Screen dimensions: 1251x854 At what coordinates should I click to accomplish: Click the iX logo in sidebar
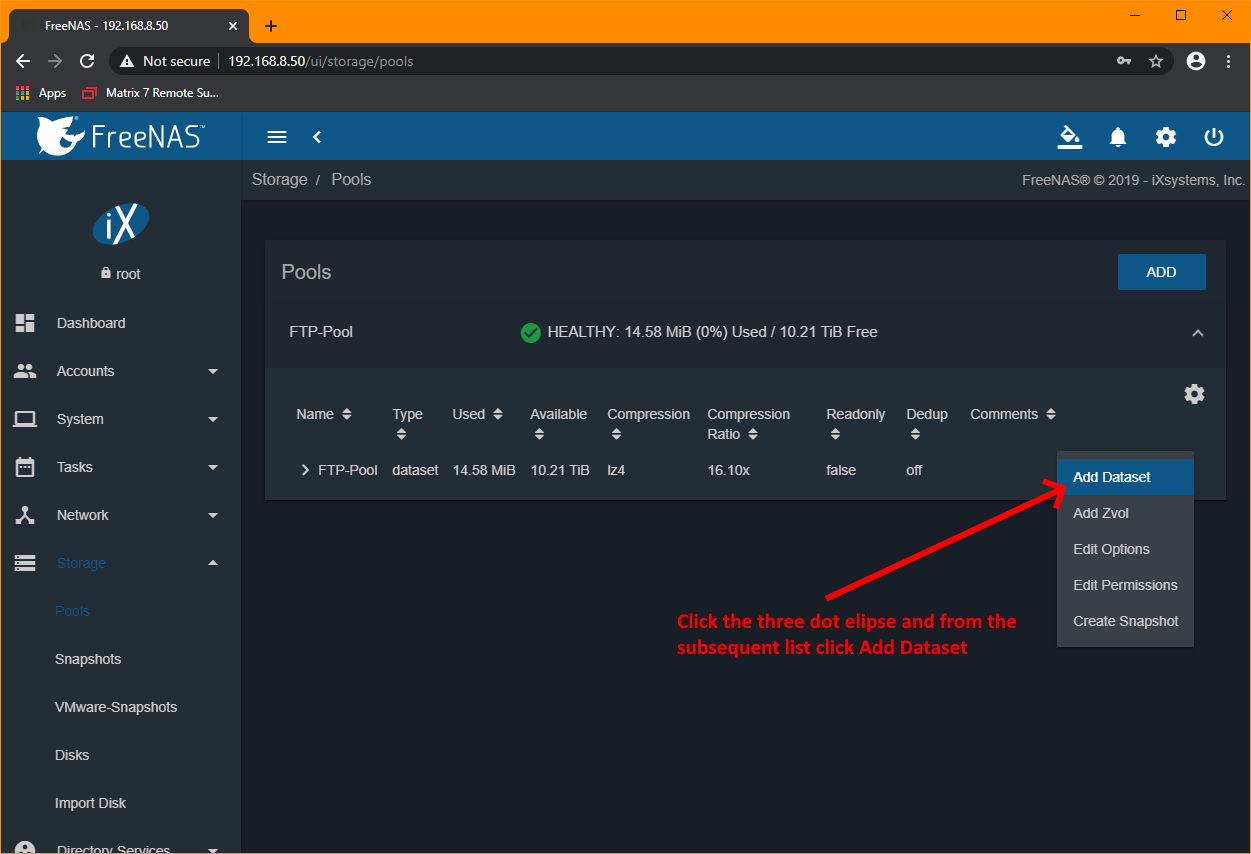121,225
